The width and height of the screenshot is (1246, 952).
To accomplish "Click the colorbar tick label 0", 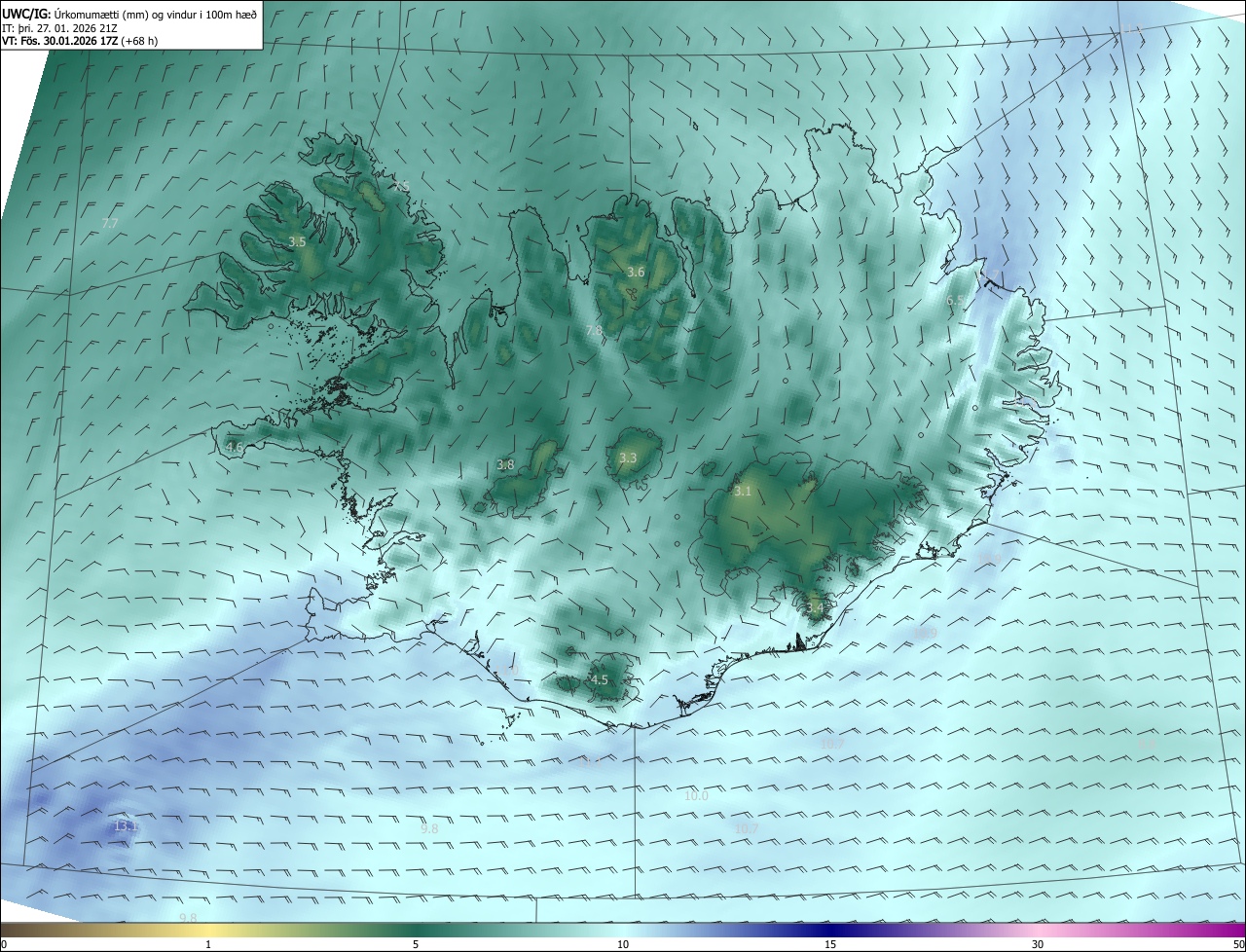I will pos(4,944).
